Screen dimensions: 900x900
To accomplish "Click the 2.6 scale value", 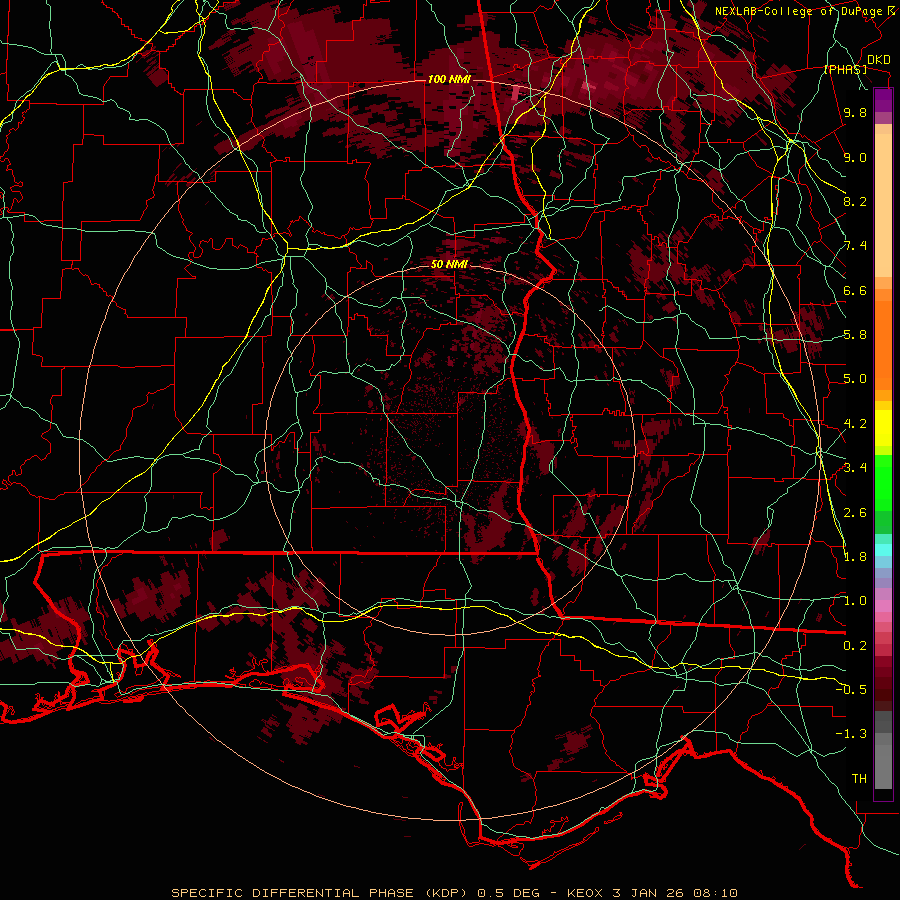I will 855,513.
